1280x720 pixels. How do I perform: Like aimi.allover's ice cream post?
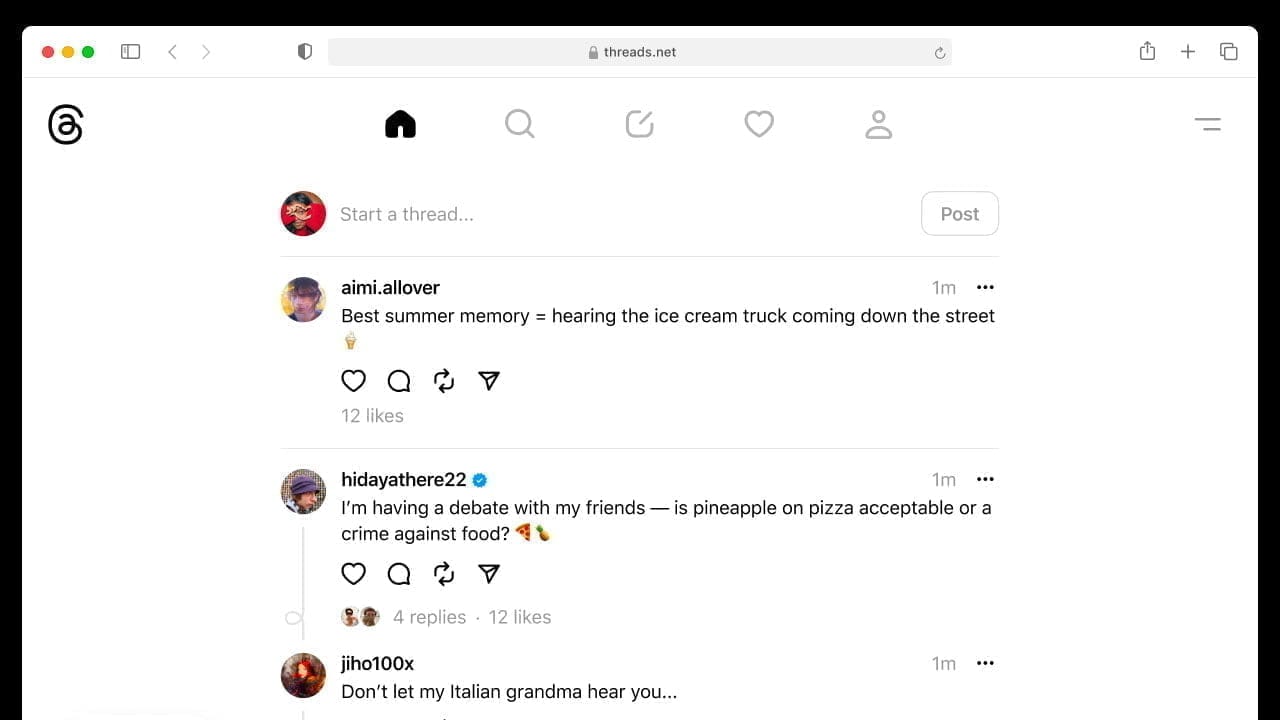pos(353,381)
